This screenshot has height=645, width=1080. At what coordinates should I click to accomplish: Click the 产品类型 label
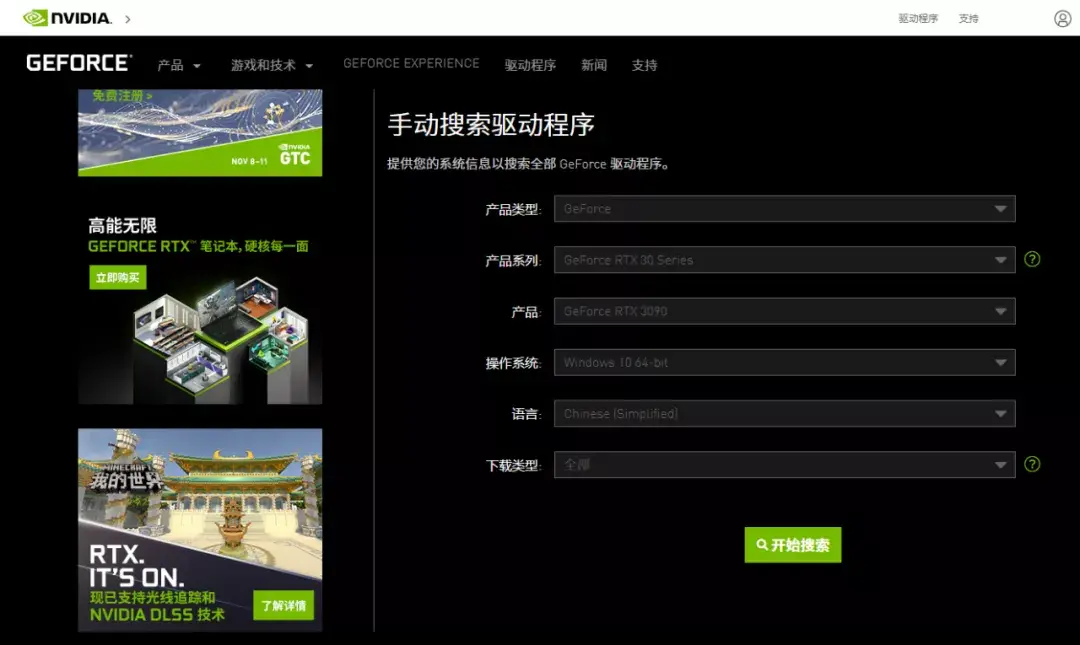click(x=513, y=209)
